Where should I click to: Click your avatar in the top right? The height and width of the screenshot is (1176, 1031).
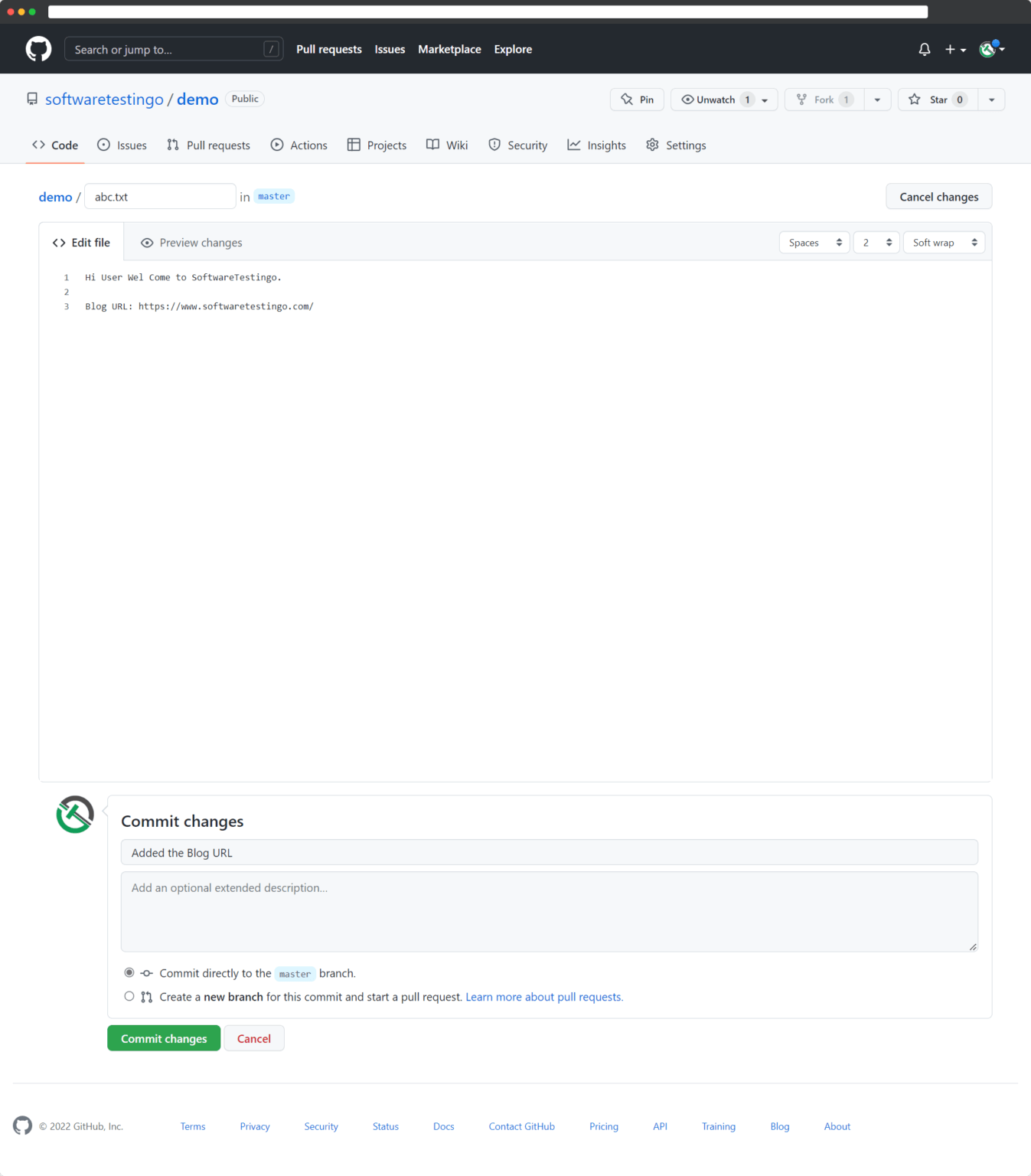tap(987, 49)
